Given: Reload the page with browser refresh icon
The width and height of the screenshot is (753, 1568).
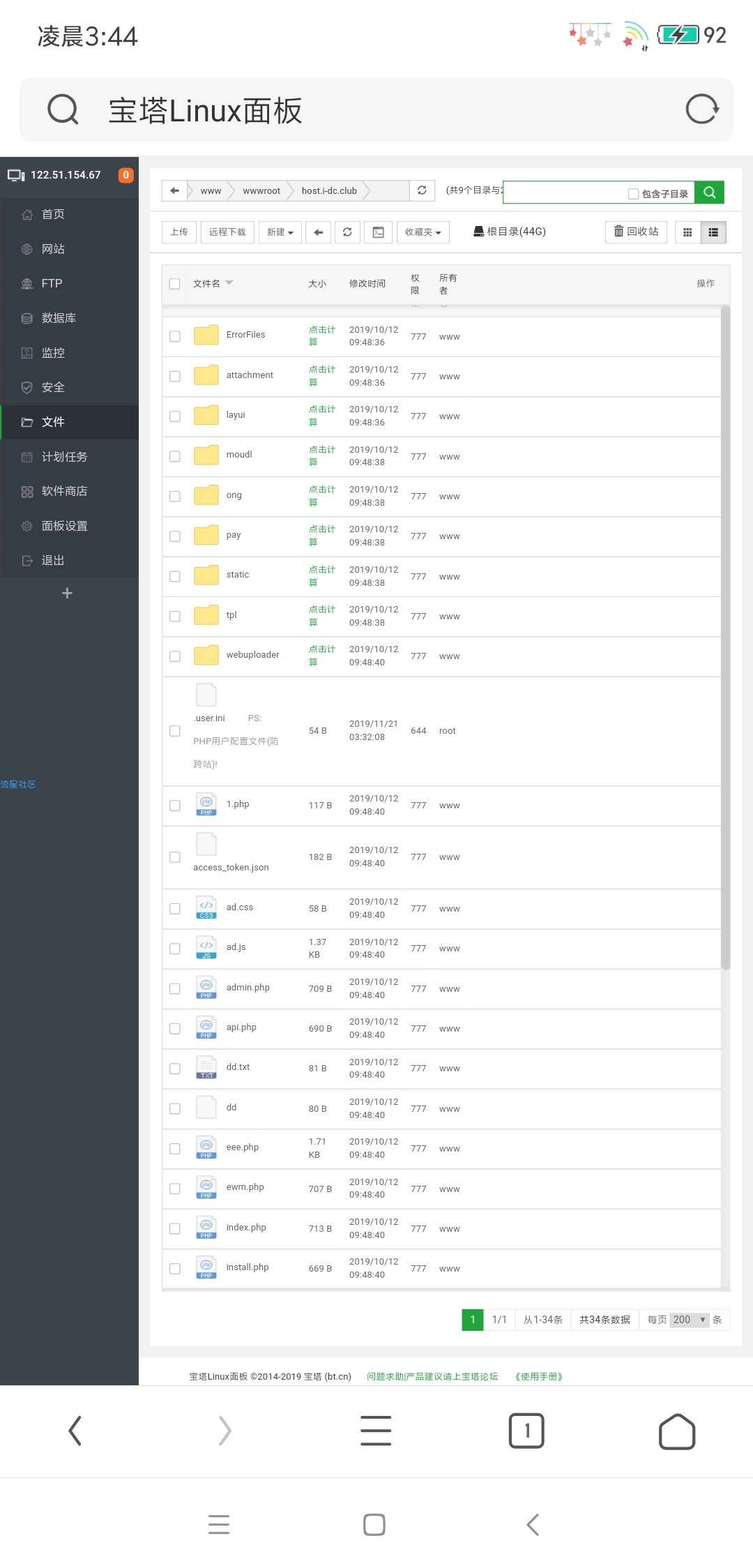Looking at the screenshot, I should (701, 110).
